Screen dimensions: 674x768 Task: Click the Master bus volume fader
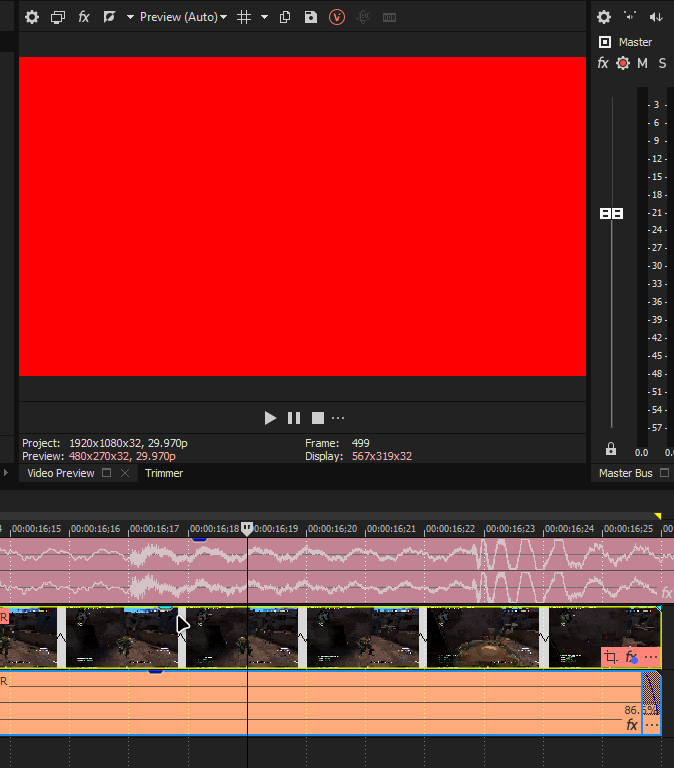pos(611,214)
